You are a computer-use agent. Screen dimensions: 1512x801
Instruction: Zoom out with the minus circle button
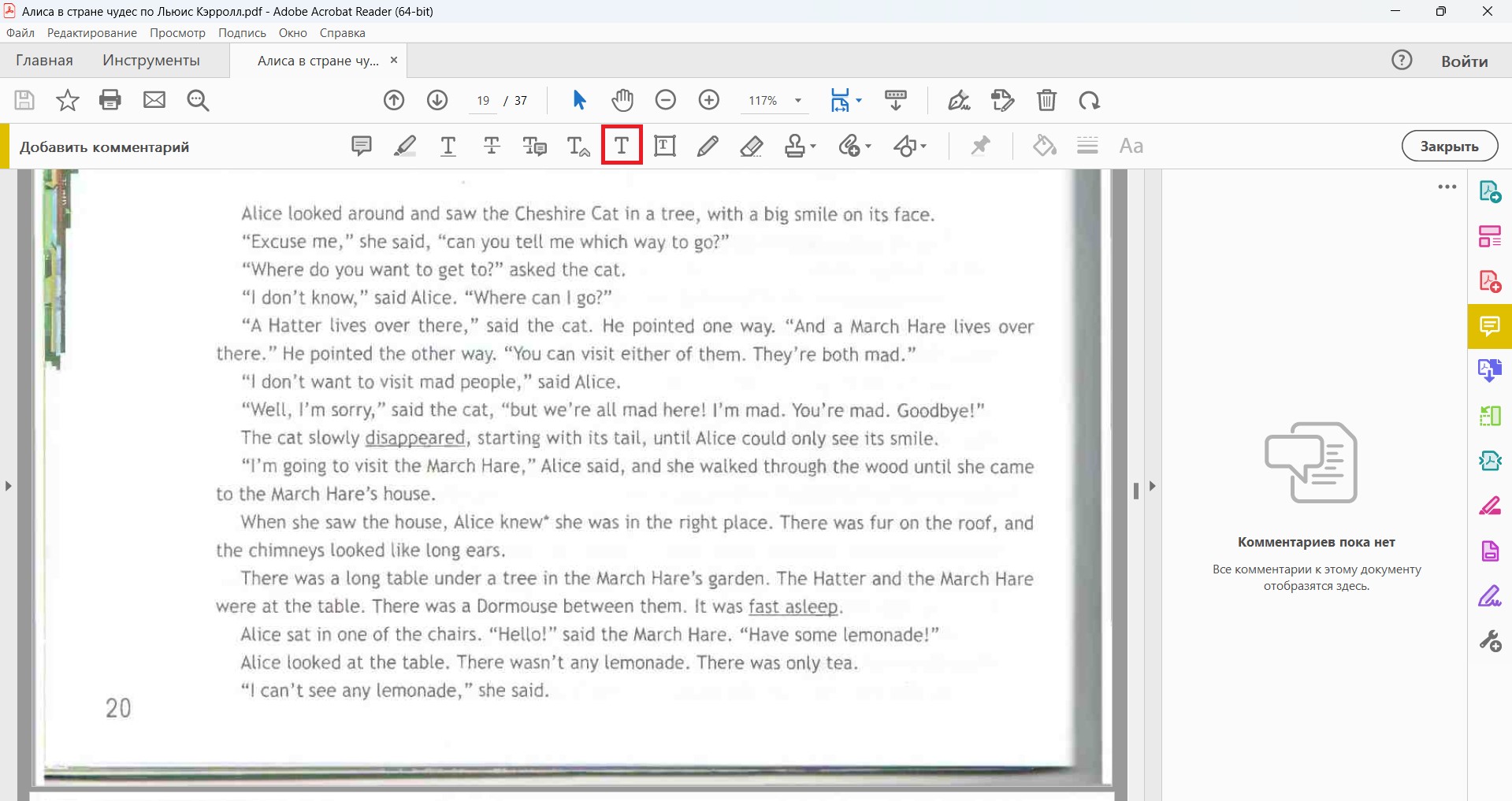coord(666,100)
